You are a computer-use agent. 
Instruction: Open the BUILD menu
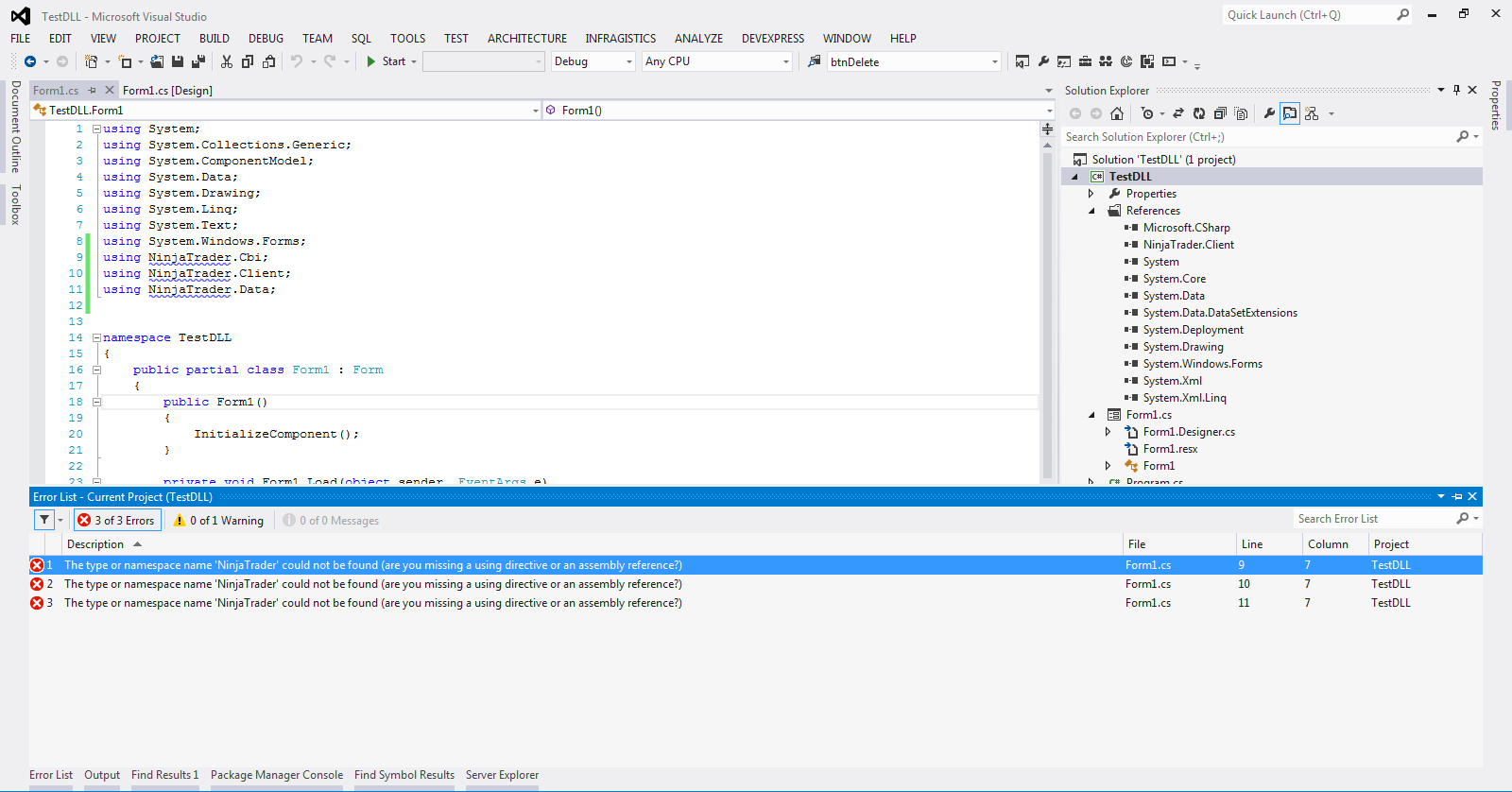click(x=215, y=39)
